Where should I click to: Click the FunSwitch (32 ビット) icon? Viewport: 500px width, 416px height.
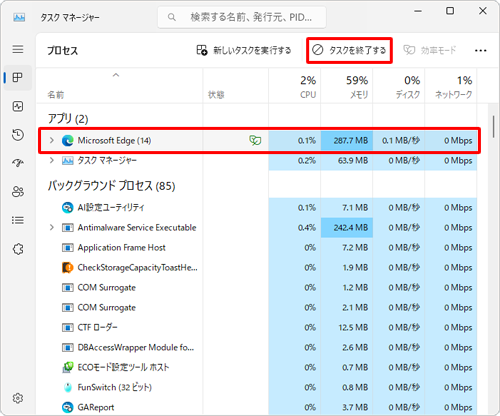tap(68, 387)
